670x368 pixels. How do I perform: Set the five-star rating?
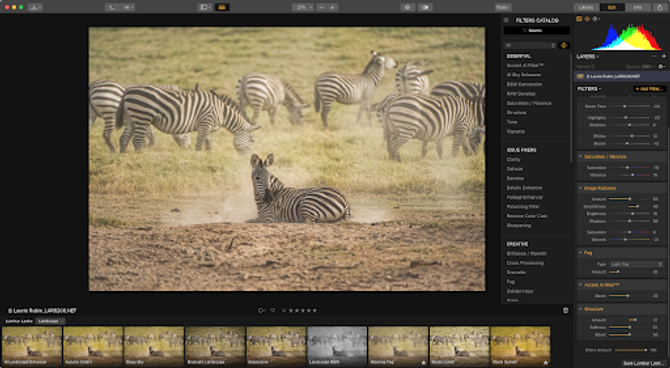(x=315, y=310)
